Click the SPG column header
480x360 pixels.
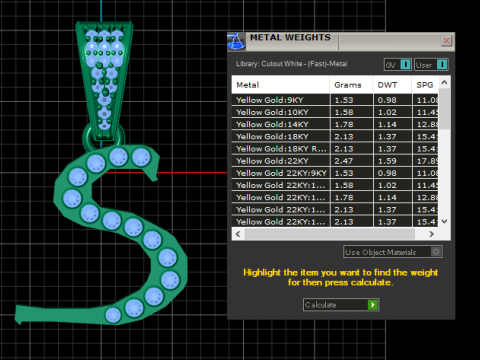point(425,85)
